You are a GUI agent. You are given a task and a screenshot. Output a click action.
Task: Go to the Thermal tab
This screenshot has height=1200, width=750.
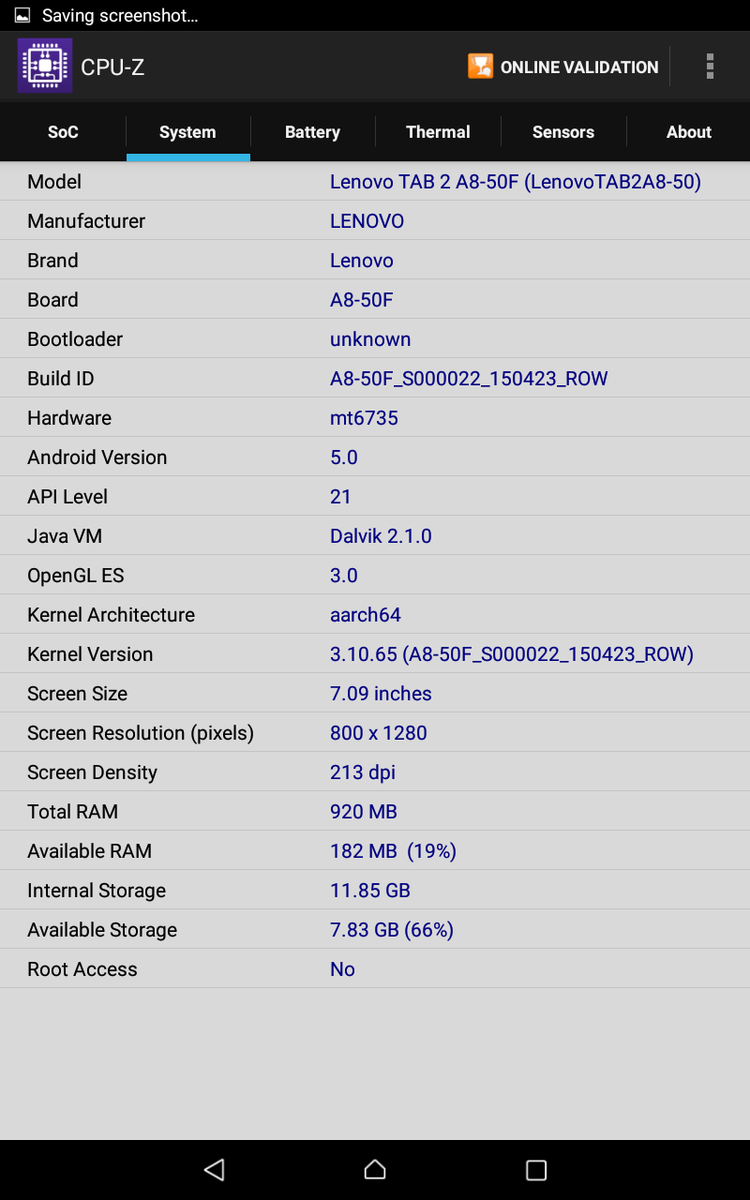438,132
